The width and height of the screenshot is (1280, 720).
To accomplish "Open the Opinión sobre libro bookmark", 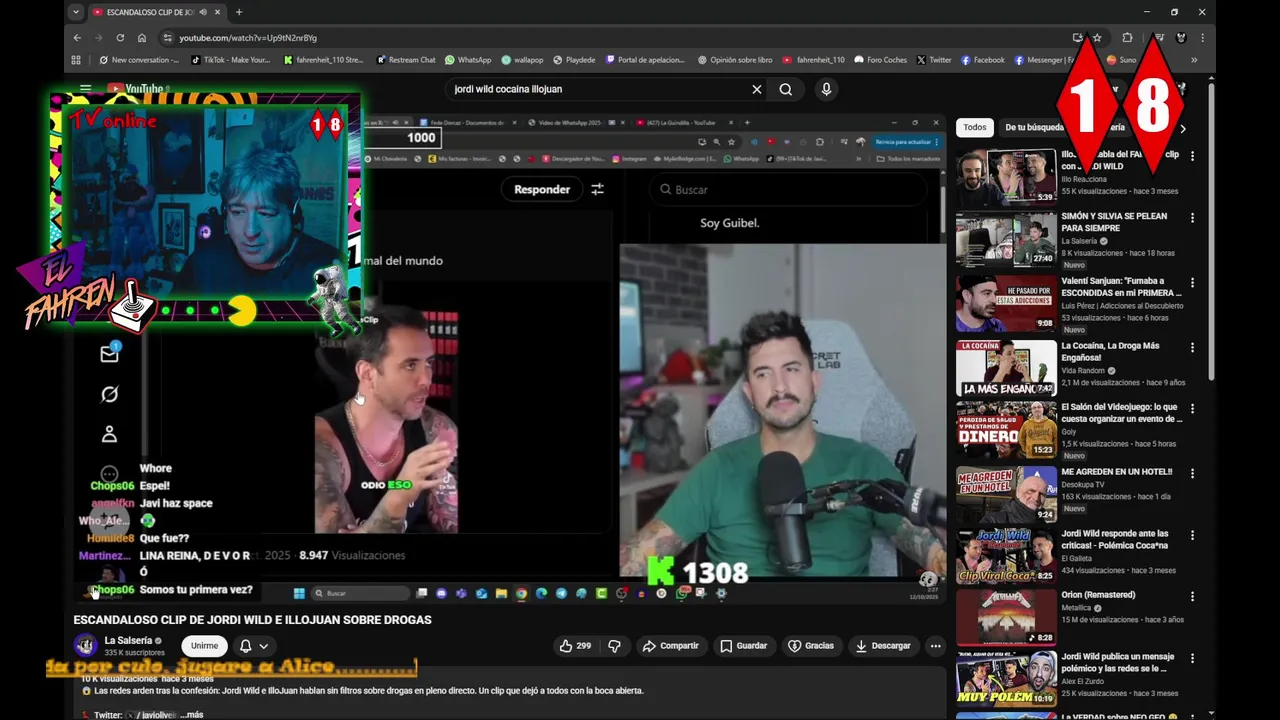I will [734, 60].
